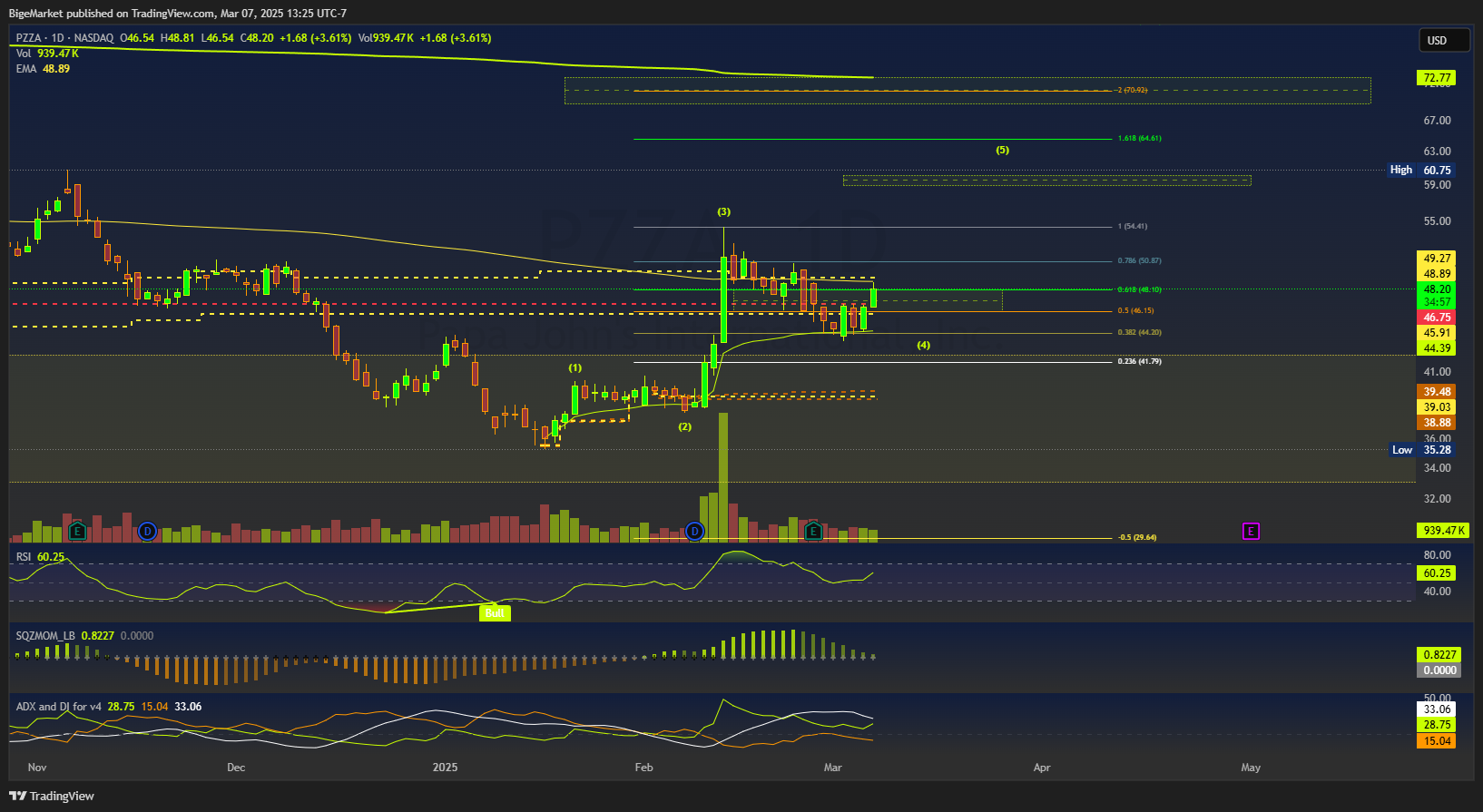1483x812 pixels.
Task: Click the green 48.20 last price label
Action: (x=1437, y=289)
